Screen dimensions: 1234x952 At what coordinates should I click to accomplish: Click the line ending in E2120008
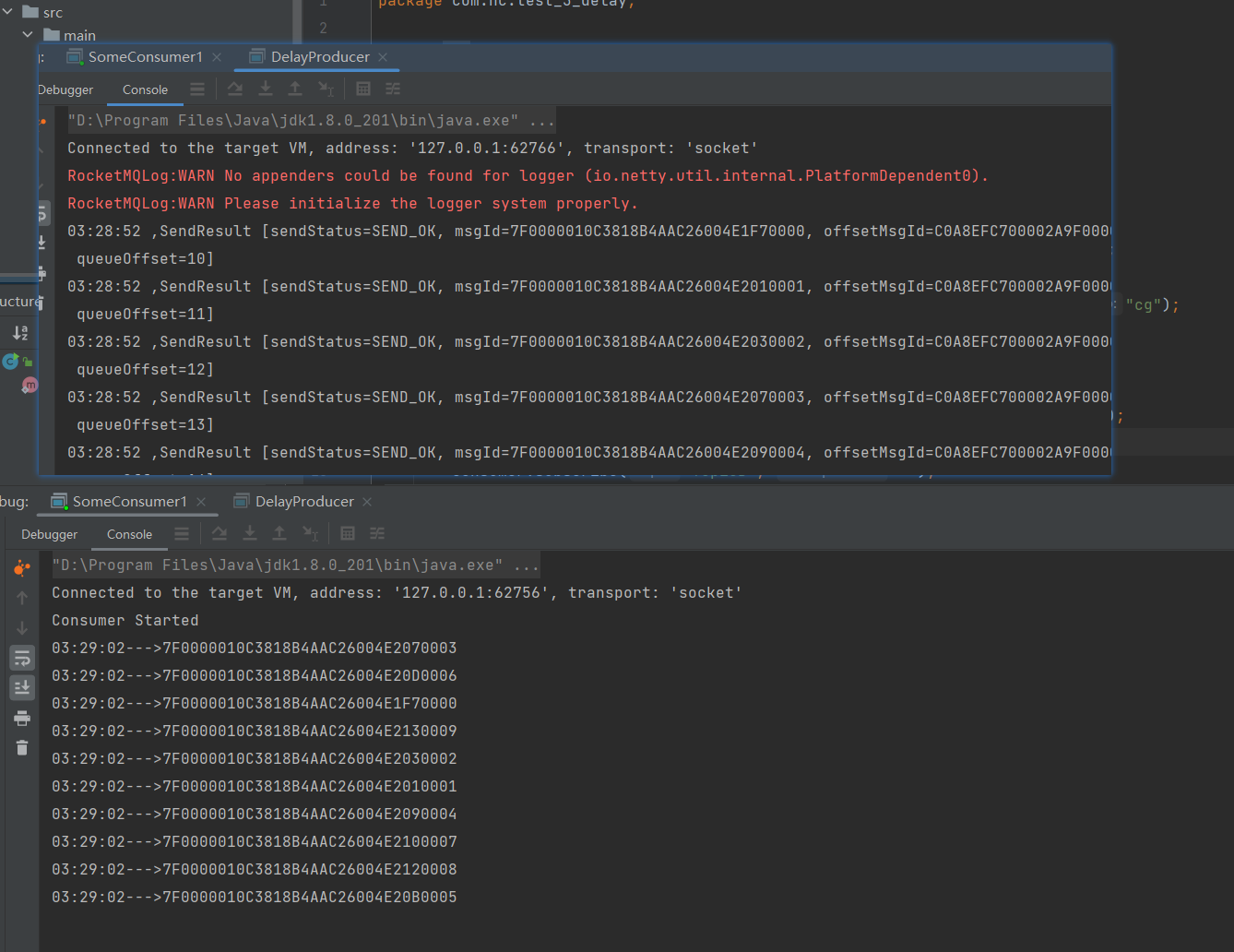tap(254, 869)
